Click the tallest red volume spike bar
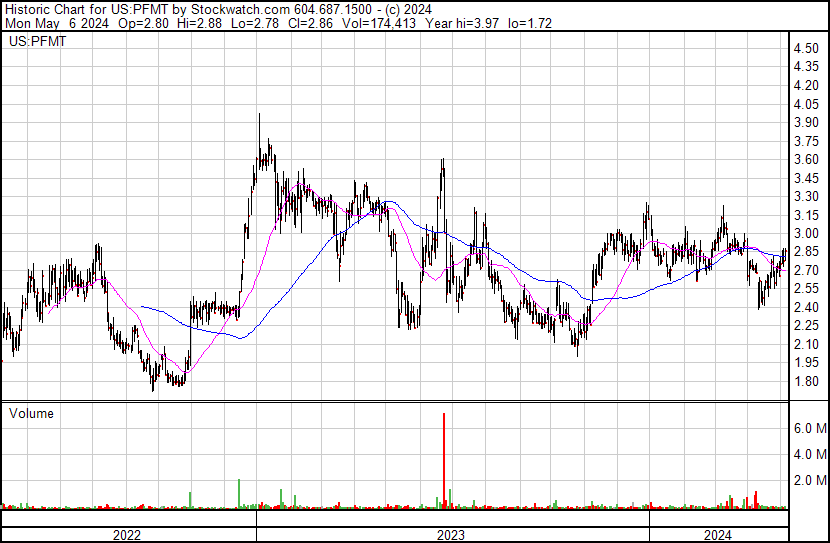The width and height of the screenshot is (830, 543). (x=443, y=460)
